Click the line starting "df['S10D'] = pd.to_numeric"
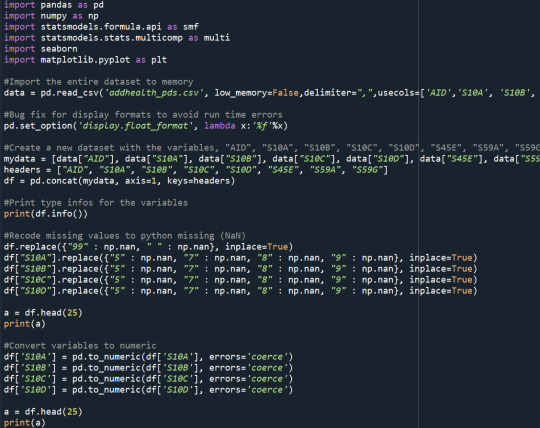Screen dimensions: 540x428 coord(148,390)
